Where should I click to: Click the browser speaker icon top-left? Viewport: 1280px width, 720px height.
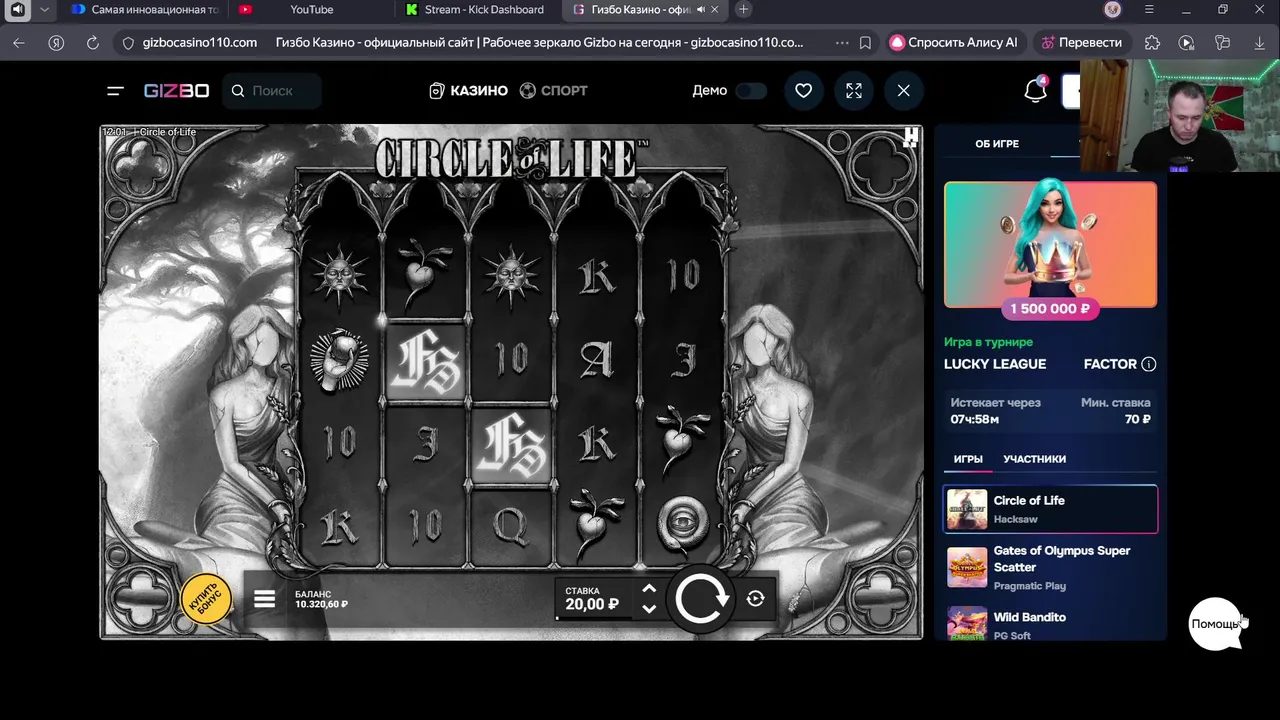[18, 10]
